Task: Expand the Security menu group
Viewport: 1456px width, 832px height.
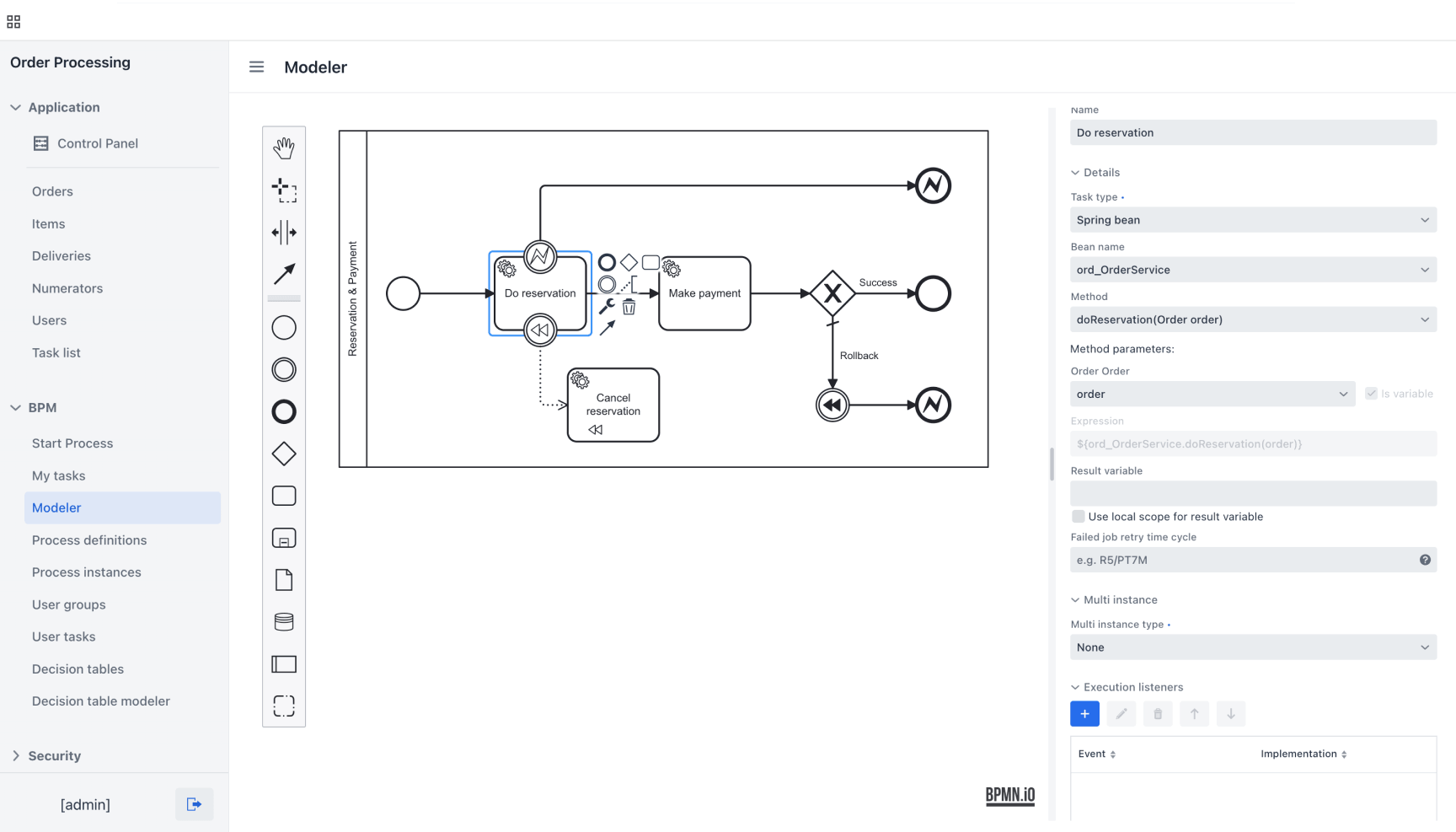Action: point(46,755)
